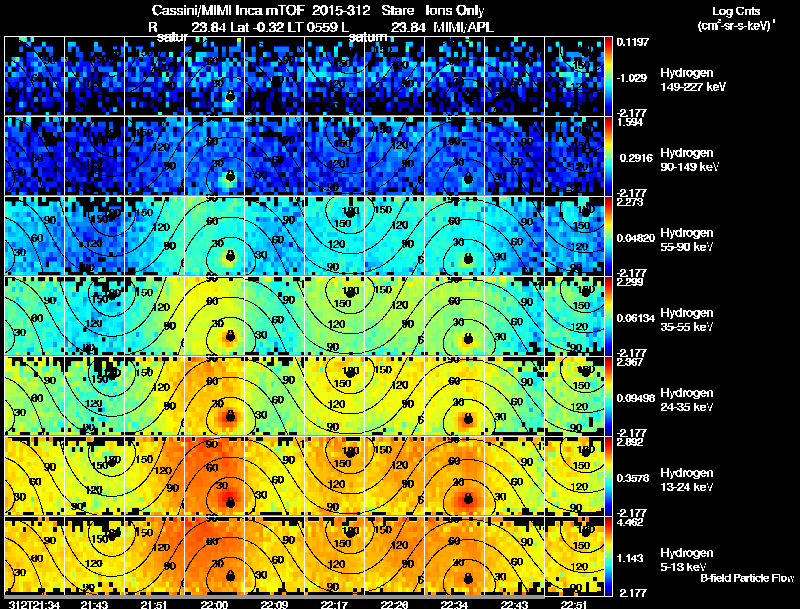Click the 'Hydrogen 13-24 keV' row label

(687, 480)
